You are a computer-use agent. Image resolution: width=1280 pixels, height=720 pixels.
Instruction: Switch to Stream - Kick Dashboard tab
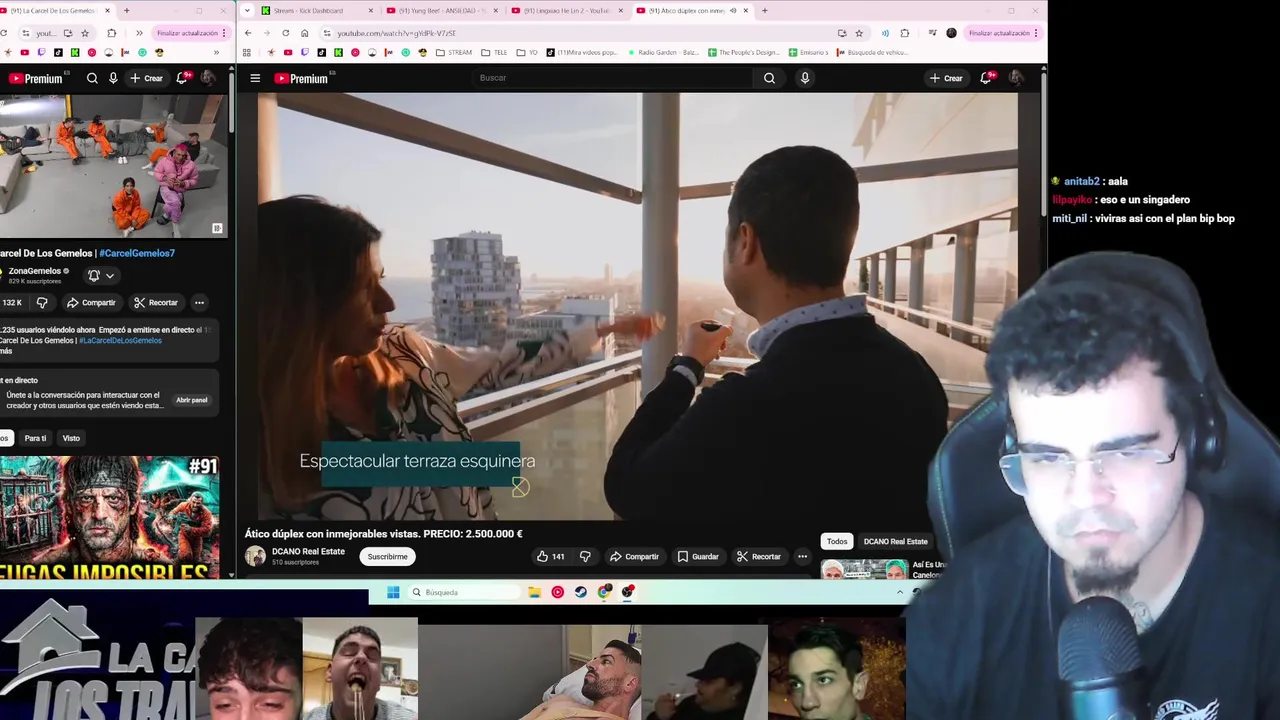[x=316, y=10]
